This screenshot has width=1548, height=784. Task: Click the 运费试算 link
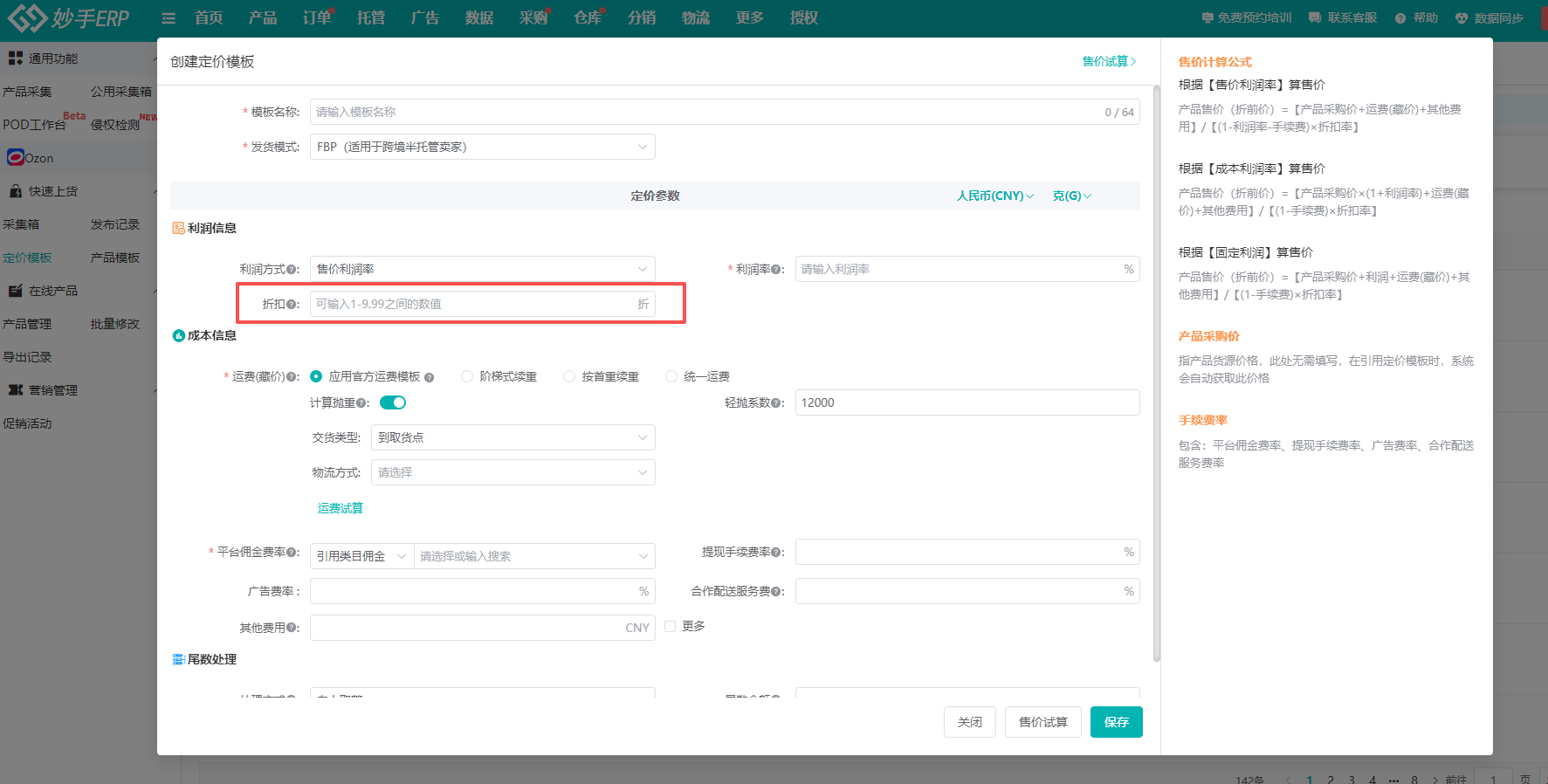(x=340, y=508)
